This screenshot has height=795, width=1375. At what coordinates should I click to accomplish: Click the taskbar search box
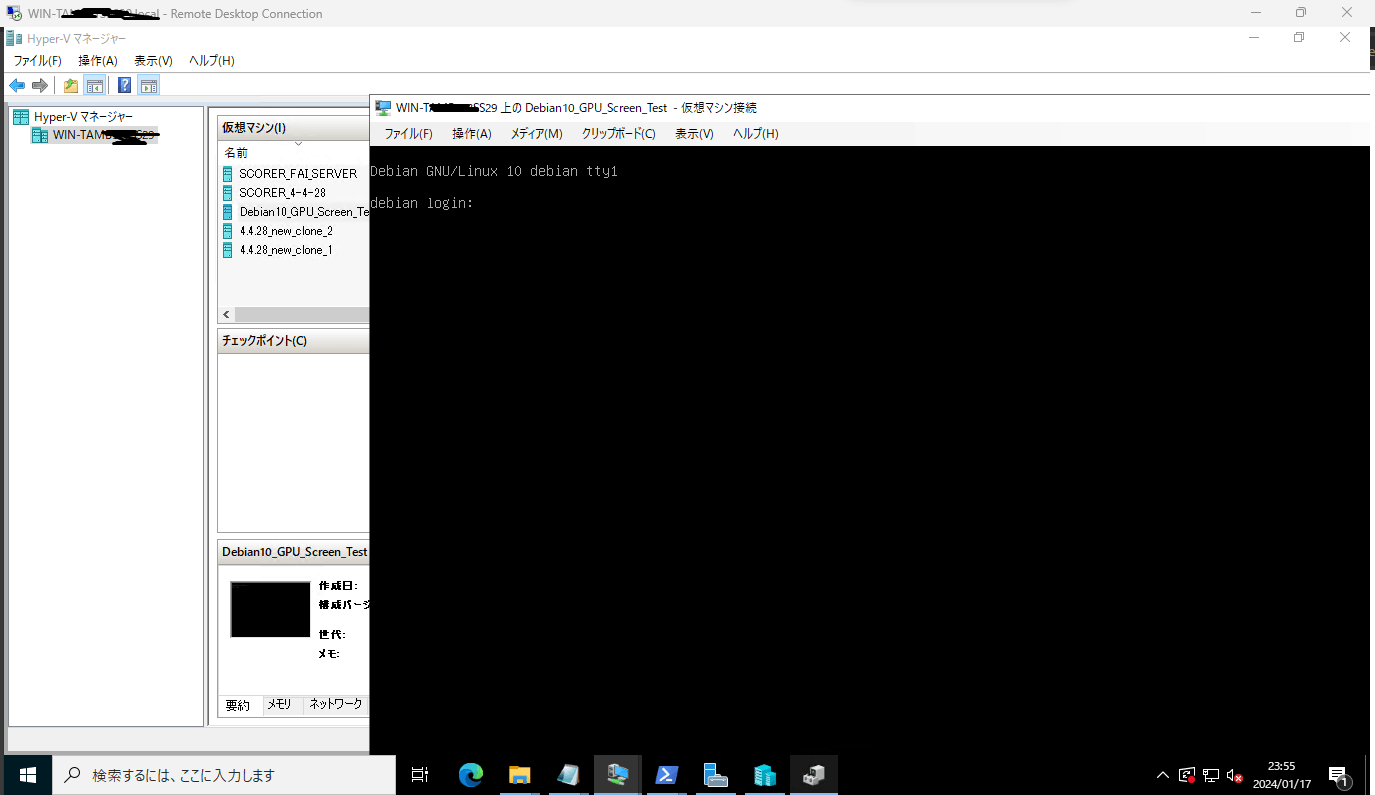point(223,775)
